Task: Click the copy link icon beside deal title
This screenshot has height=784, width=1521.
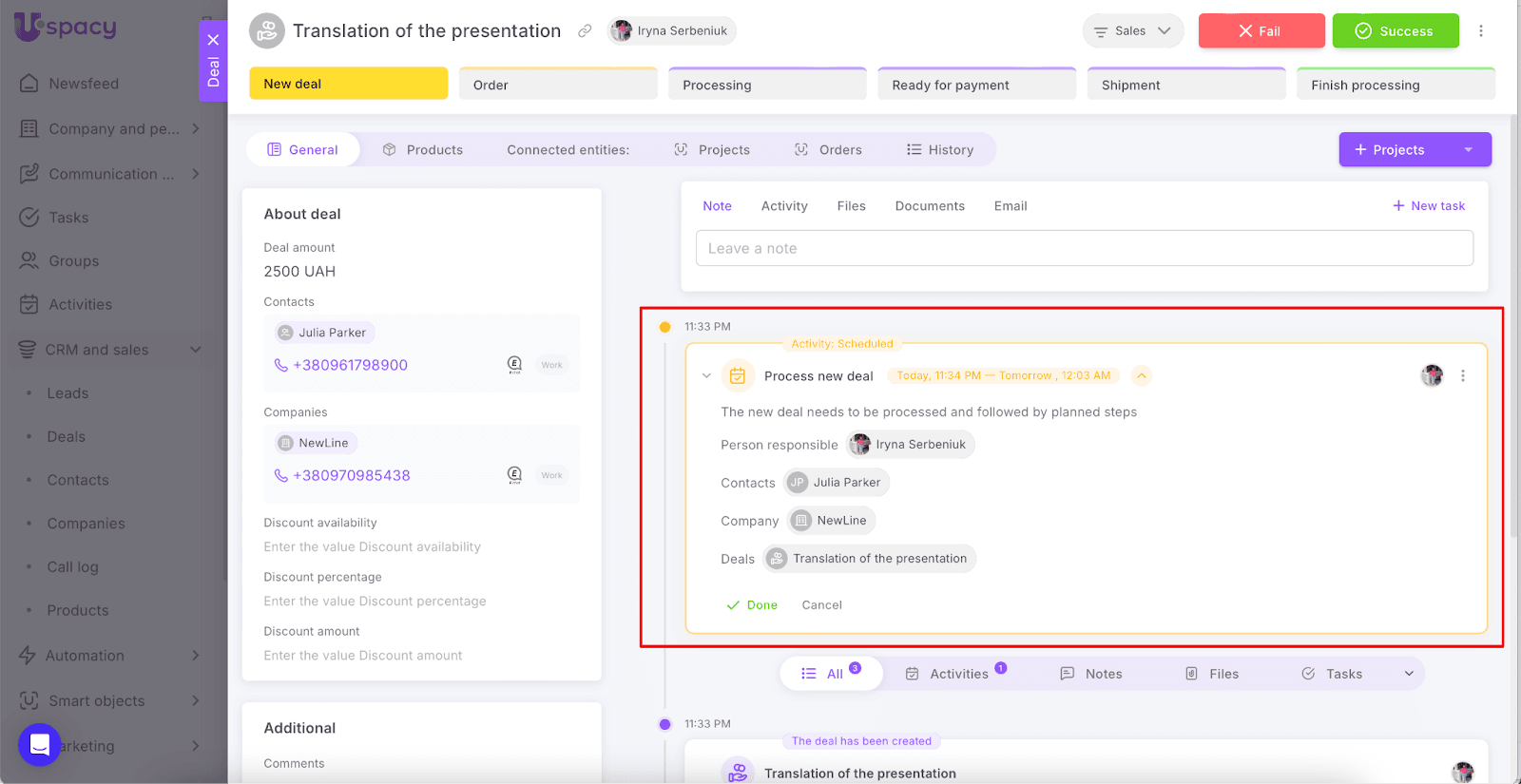Action: (585, 31)
